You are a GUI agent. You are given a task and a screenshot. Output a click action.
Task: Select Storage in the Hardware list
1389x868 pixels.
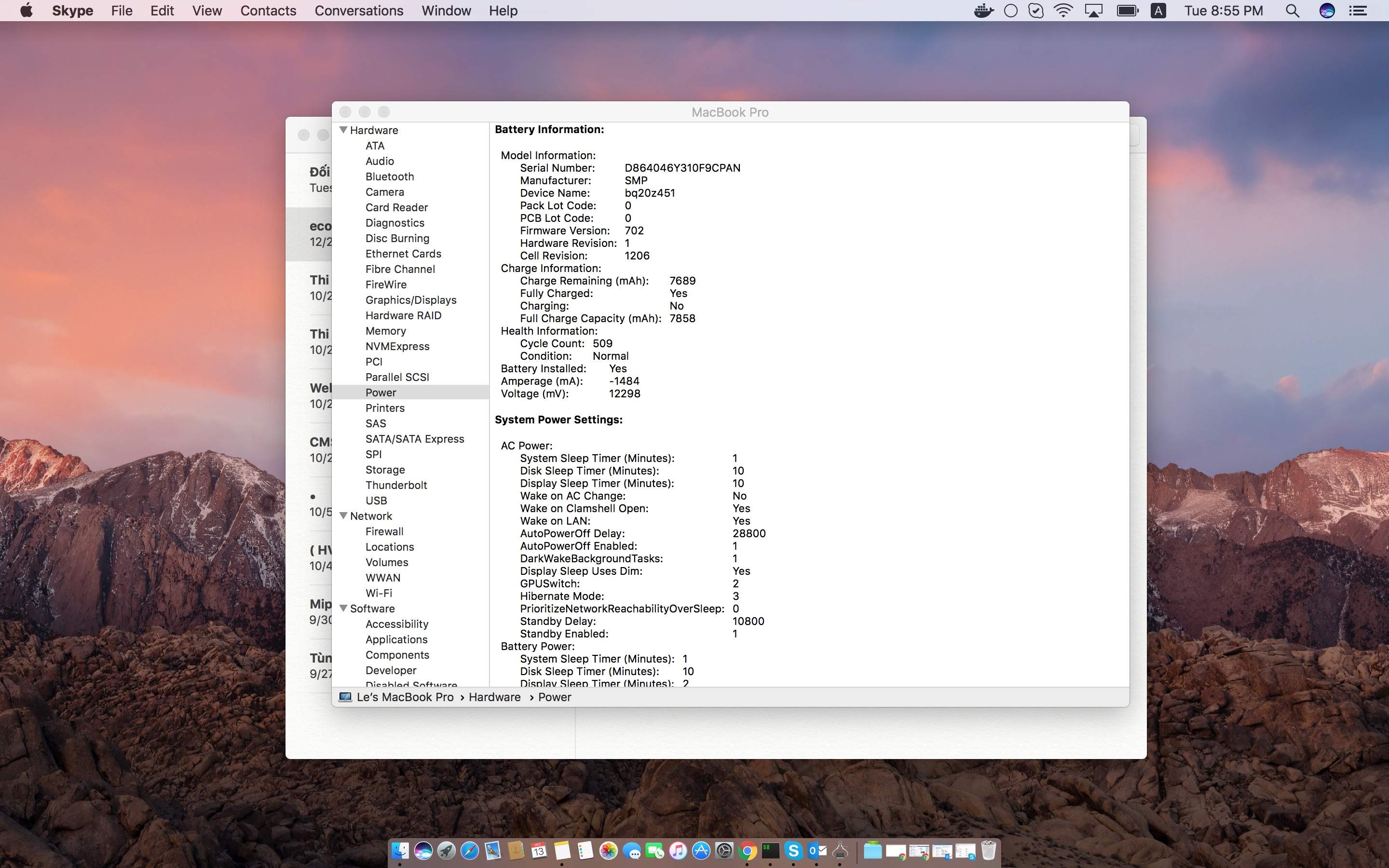384,470
